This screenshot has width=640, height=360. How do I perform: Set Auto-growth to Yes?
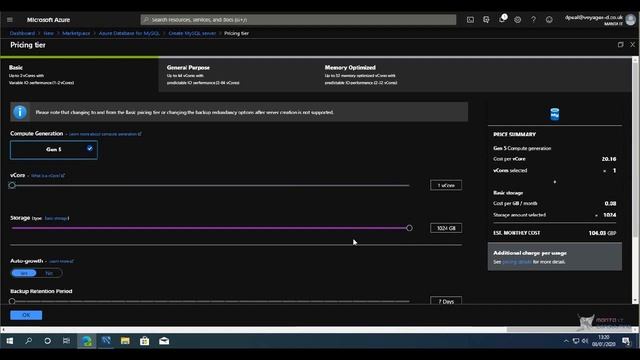24,273
